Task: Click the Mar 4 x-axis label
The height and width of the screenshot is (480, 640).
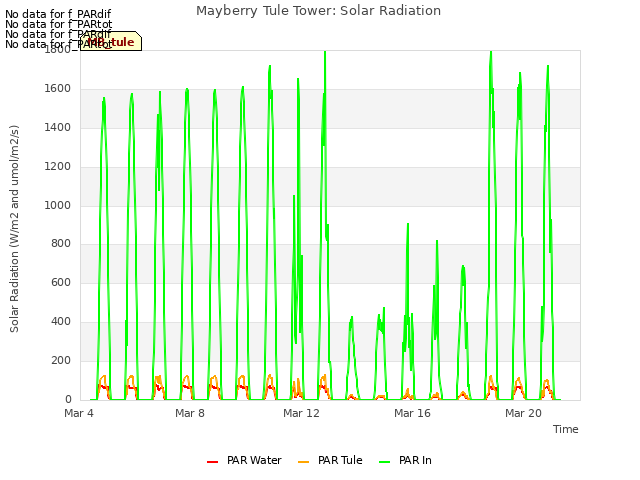Action: click(79, 413)
